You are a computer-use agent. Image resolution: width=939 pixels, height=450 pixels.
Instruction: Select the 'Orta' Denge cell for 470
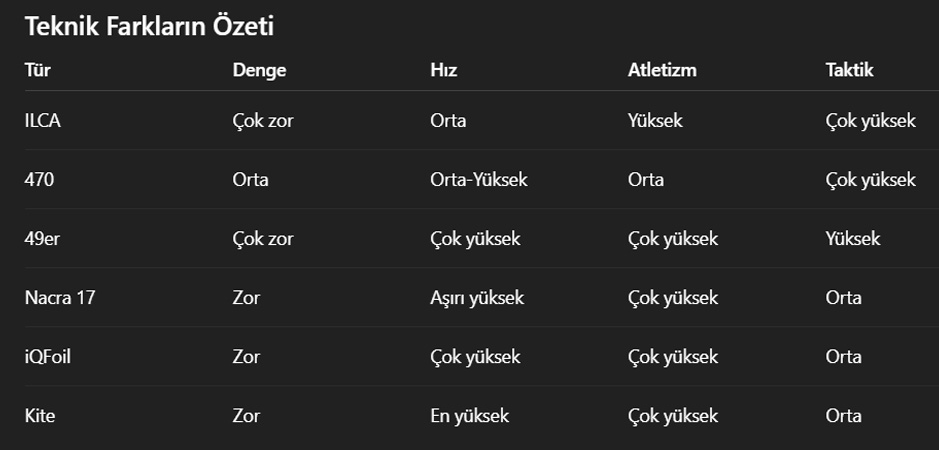click(x=250, y=180)
